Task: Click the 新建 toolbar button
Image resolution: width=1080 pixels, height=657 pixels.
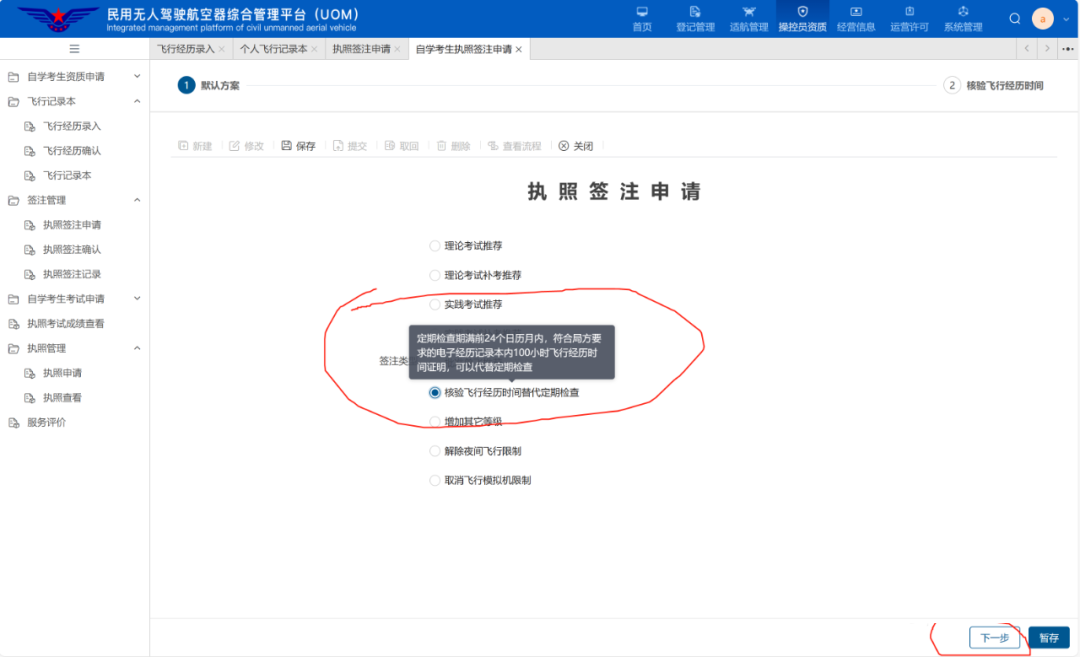Action: coord(196,146)
